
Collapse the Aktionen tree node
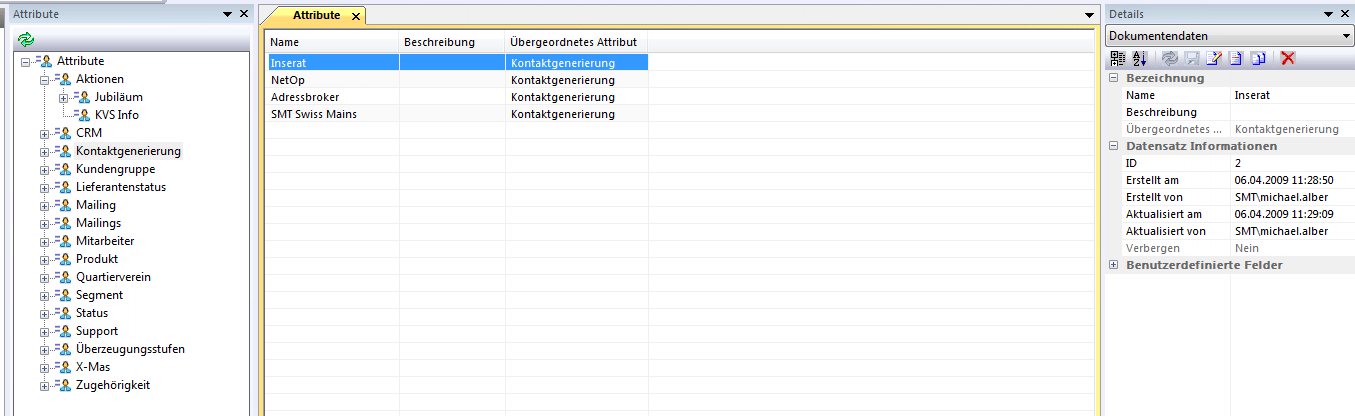click(44, 79)
